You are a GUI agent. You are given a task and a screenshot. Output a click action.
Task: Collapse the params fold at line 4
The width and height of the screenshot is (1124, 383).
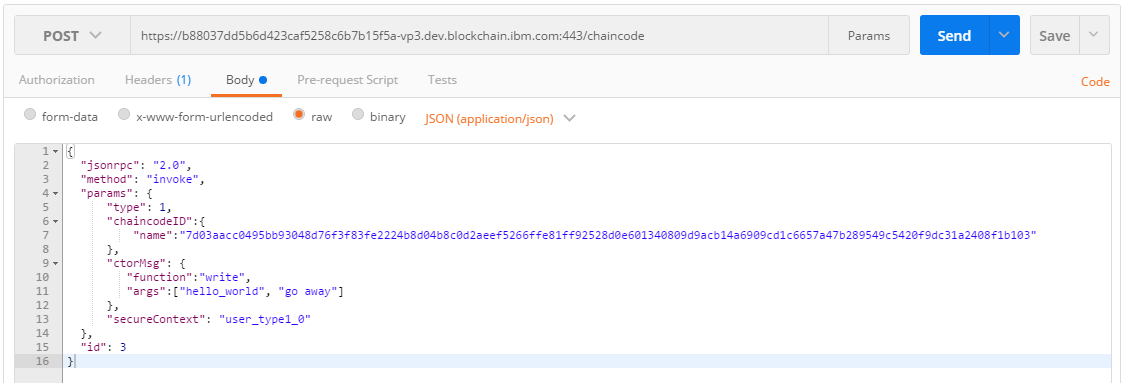[x=56, y=193]
